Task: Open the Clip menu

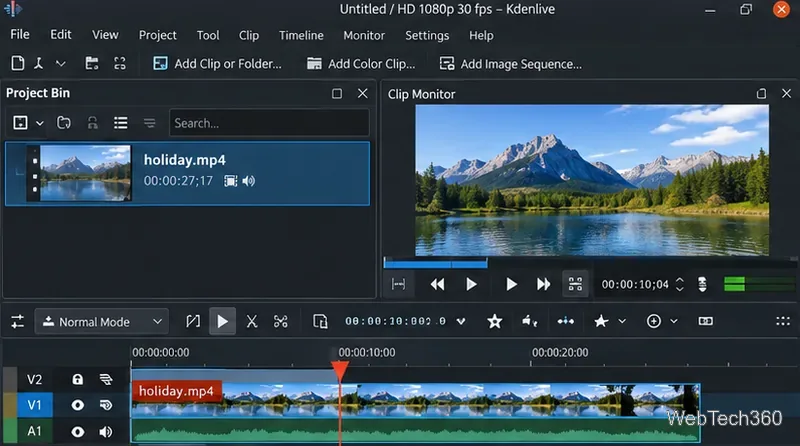Action: [249, 35]
